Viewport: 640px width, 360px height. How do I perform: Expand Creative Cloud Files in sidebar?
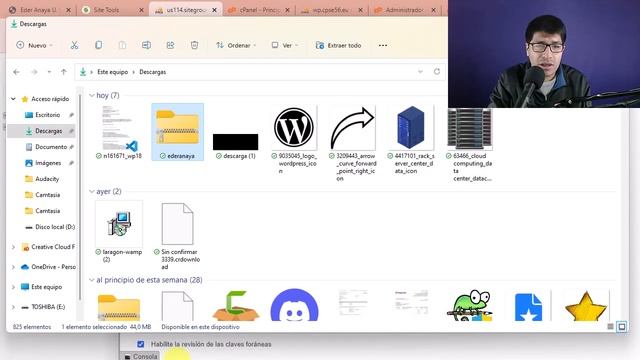coord(13,247)
